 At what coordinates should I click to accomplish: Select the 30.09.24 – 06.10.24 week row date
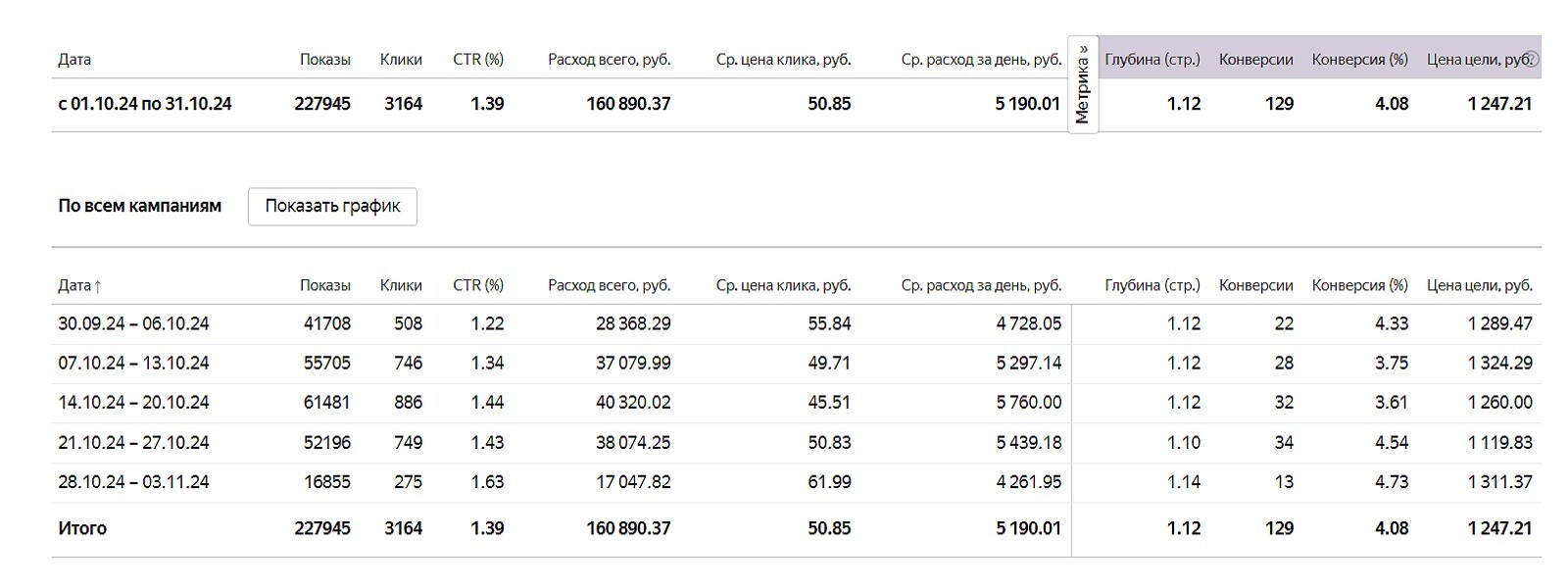[x=133, y=323]
